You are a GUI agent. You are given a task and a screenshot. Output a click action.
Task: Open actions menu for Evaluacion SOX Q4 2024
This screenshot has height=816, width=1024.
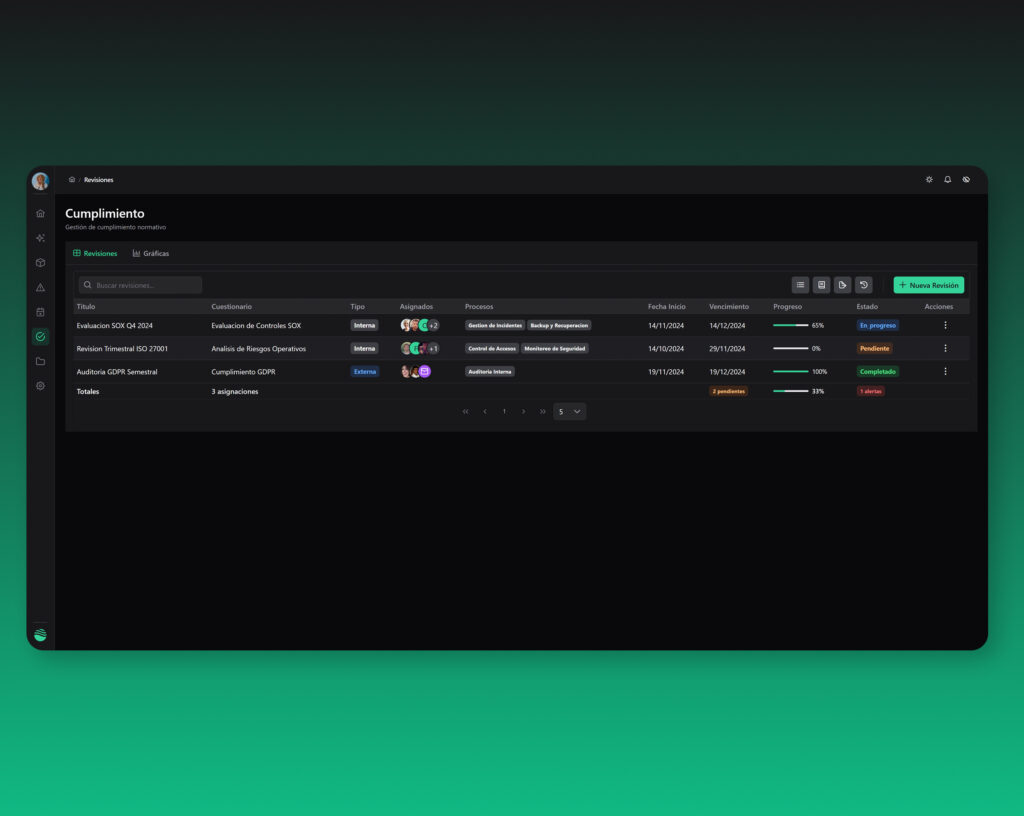[x=945, y=325]
